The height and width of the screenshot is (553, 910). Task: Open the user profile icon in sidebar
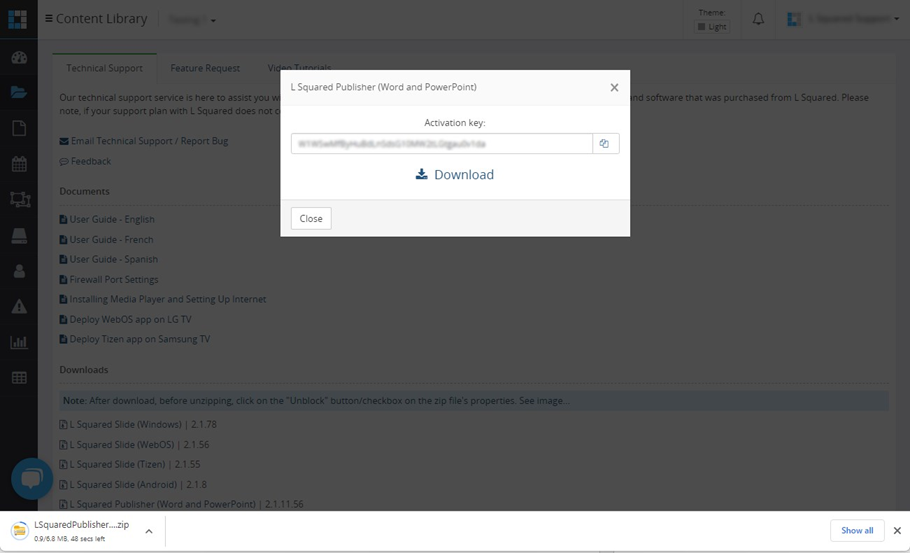tap(19, 271)
